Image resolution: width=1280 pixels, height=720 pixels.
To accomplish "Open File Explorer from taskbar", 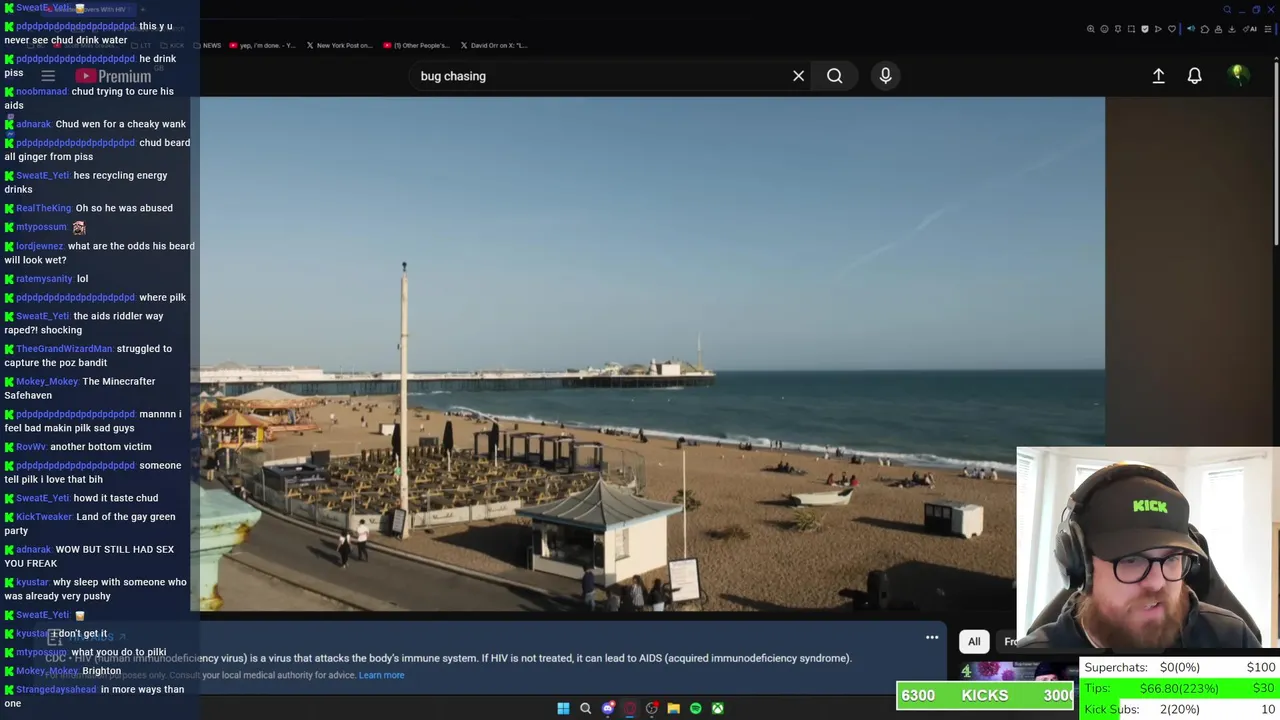I will [x=673, y=708].
